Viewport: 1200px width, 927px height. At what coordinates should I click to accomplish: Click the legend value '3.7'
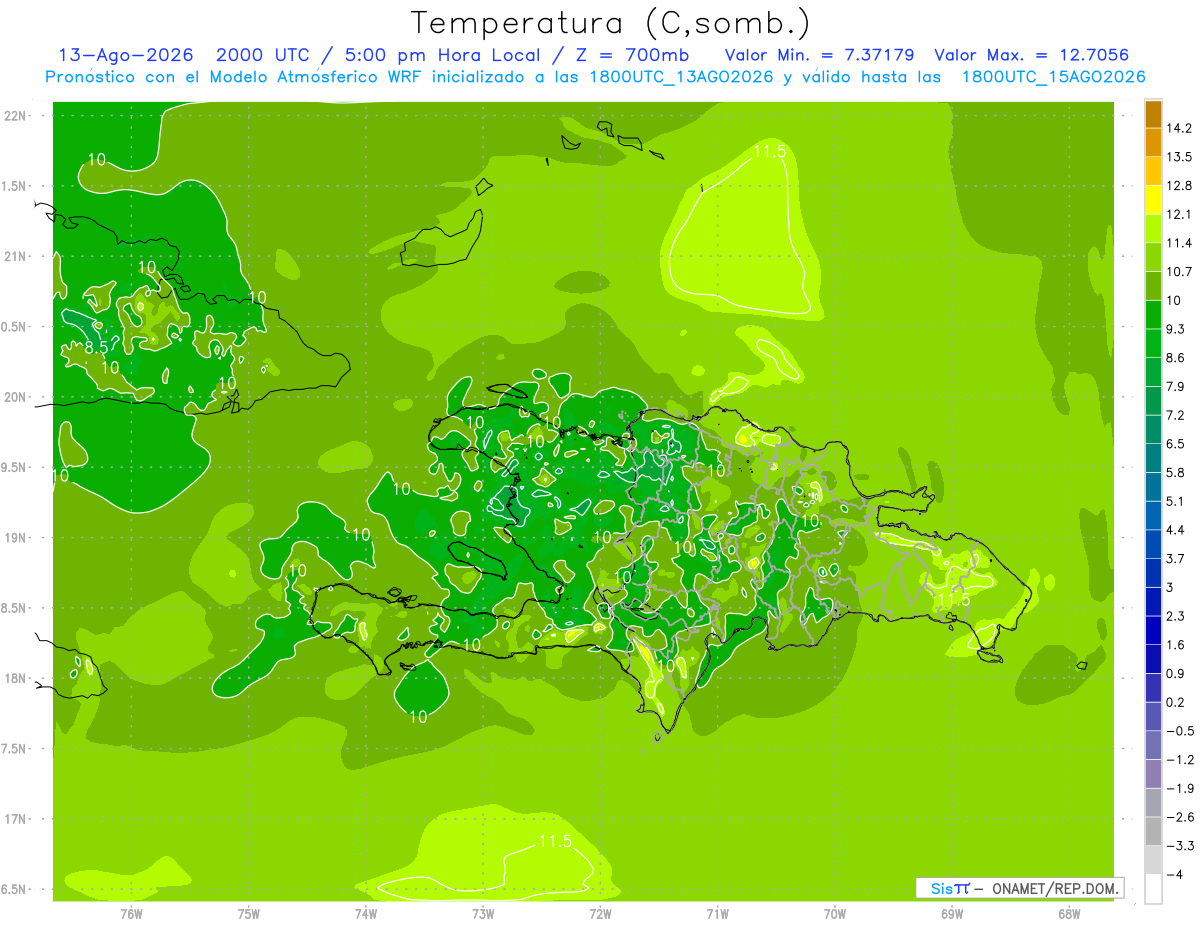tap(1175, 558)
